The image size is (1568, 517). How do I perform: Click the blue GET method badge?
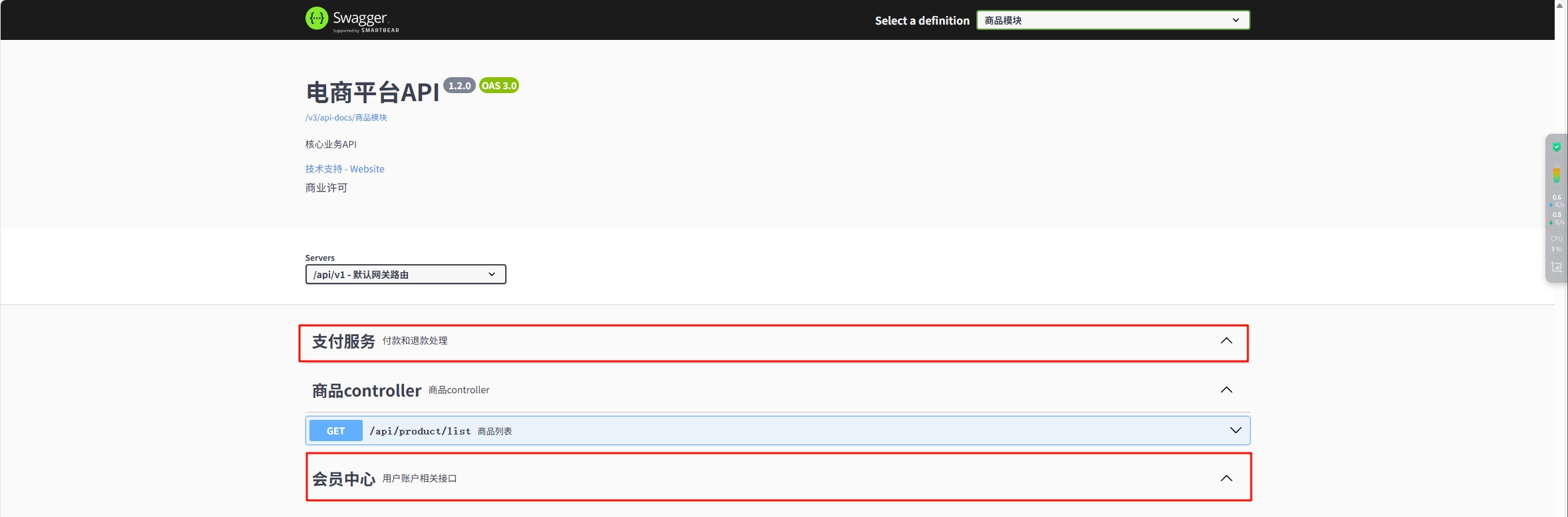335,431
